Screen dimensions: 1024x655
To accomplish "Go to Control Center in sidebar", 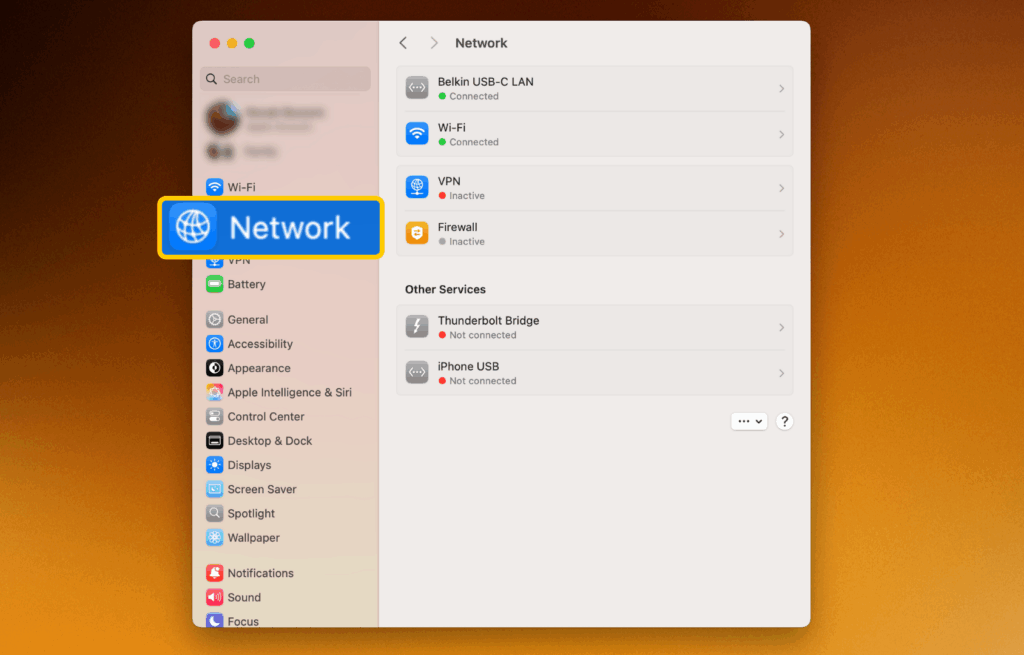I will point(265,417).
